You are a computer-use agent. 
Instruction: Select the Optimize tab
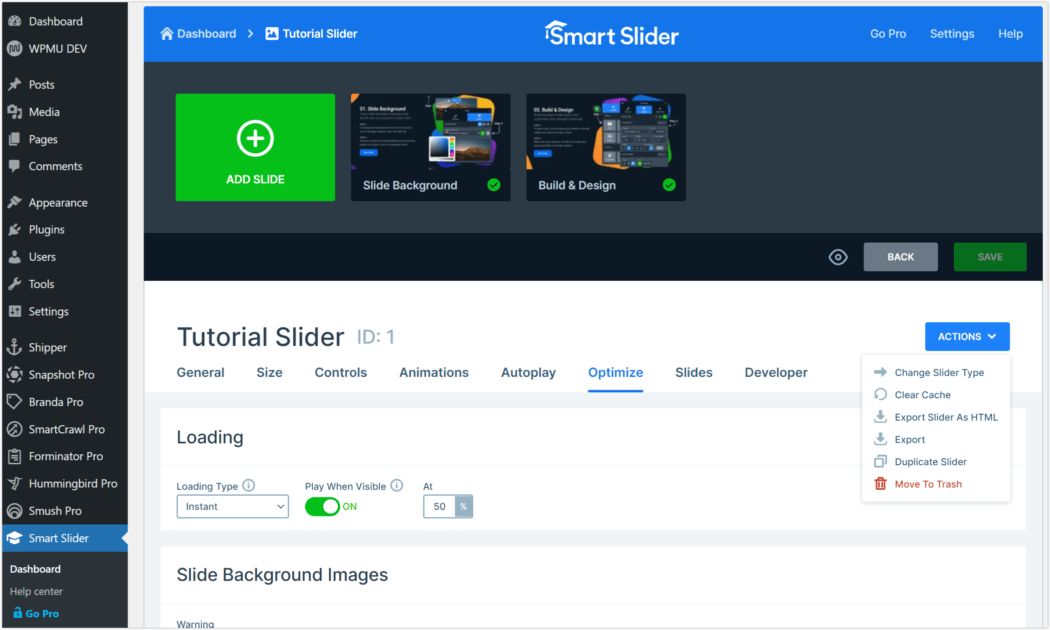[615, 373]
